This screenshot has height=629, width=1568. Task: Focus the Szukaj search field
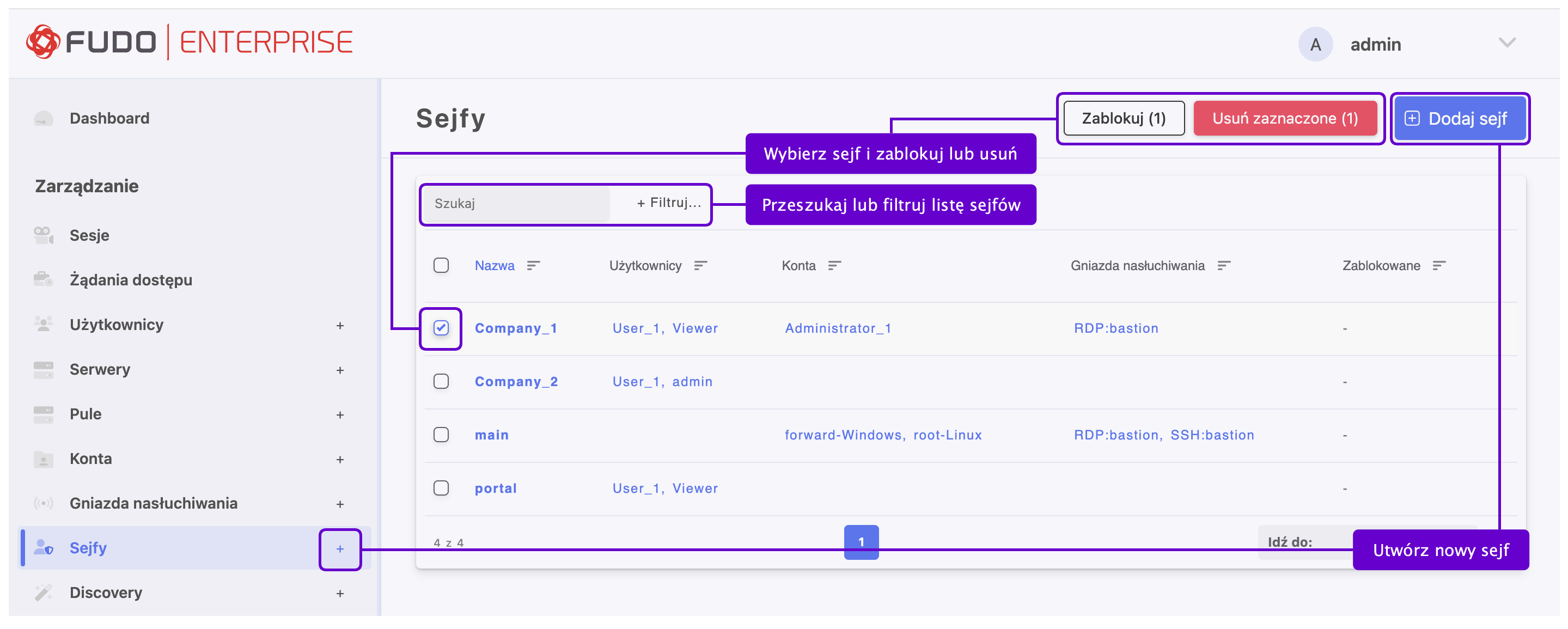coord(515,203)
